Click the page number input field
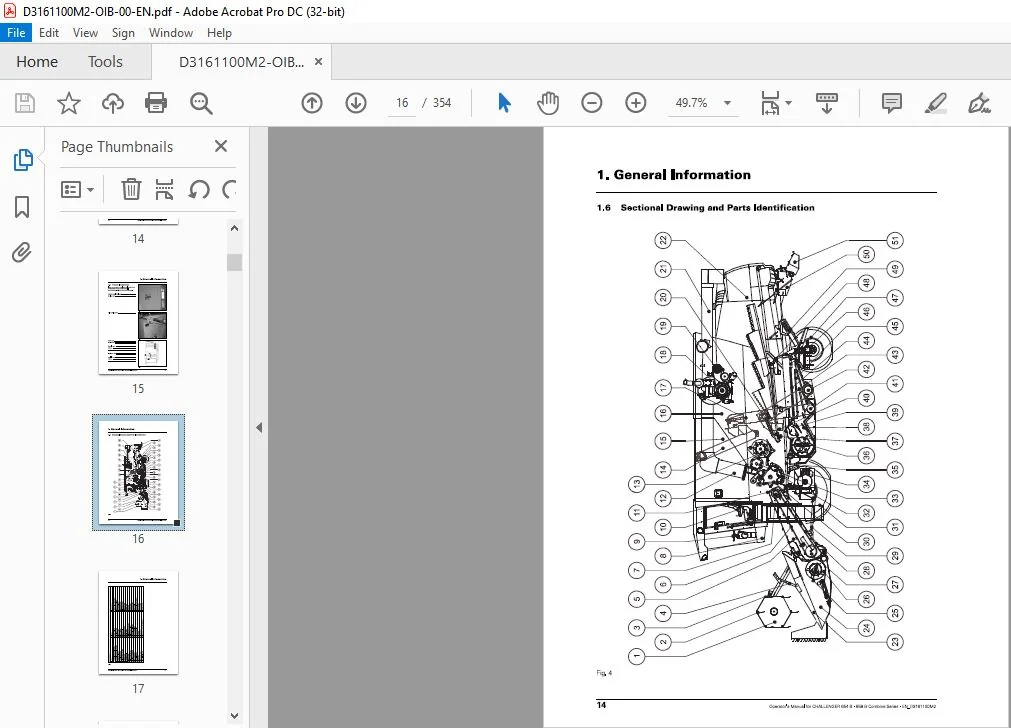This screenshot has height=728, width=1011. tap(402, 103)
